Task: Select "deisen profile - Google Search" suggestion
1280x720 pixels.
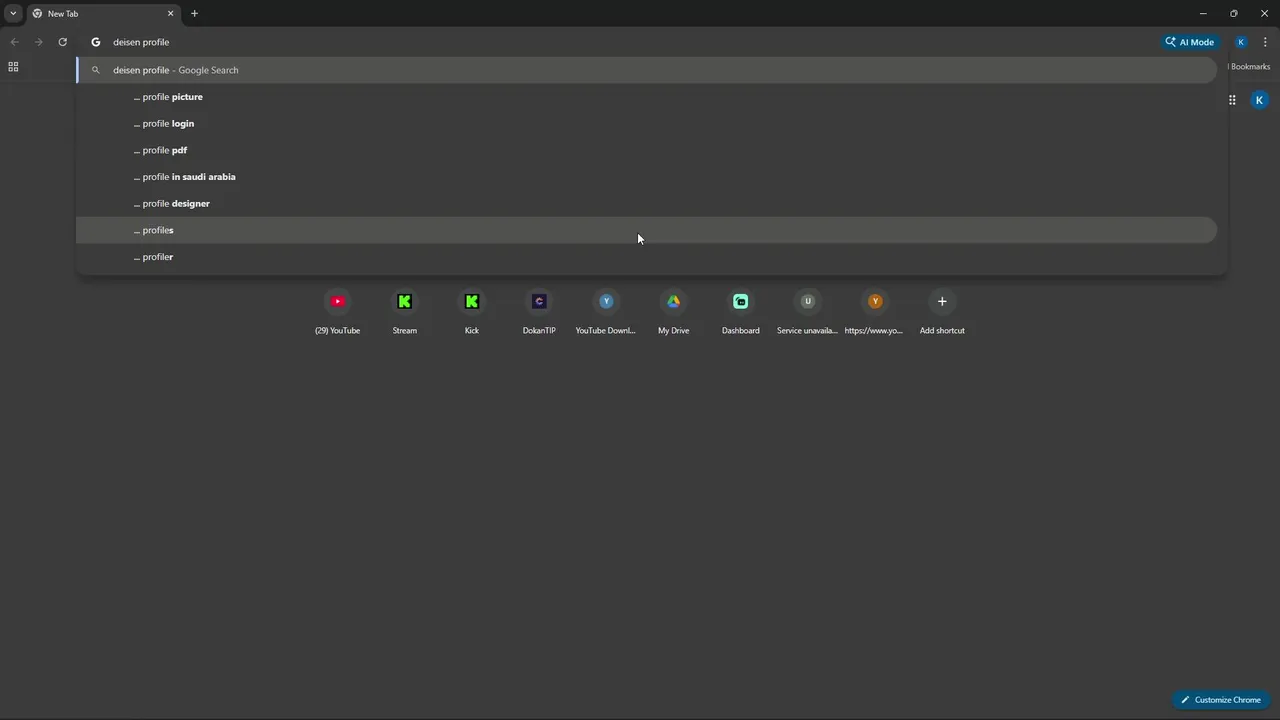Action: click(x=646, y=70)
